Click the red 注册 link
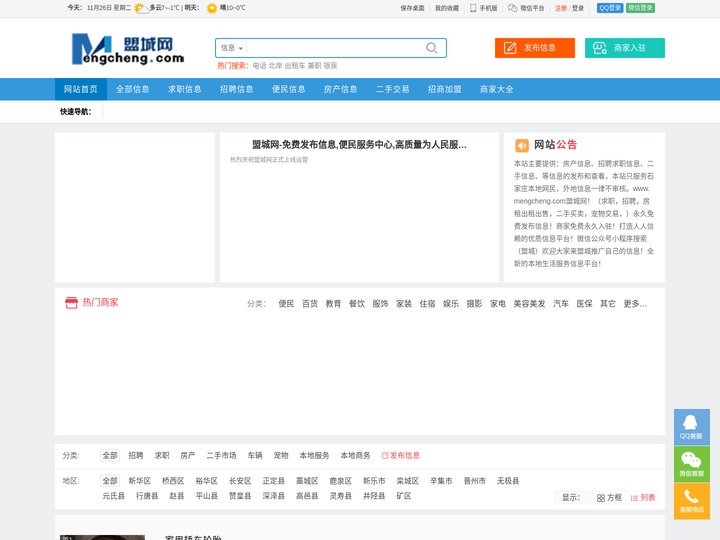The height and width of the screenshot is (540, 720). click(x=561, y=8)
